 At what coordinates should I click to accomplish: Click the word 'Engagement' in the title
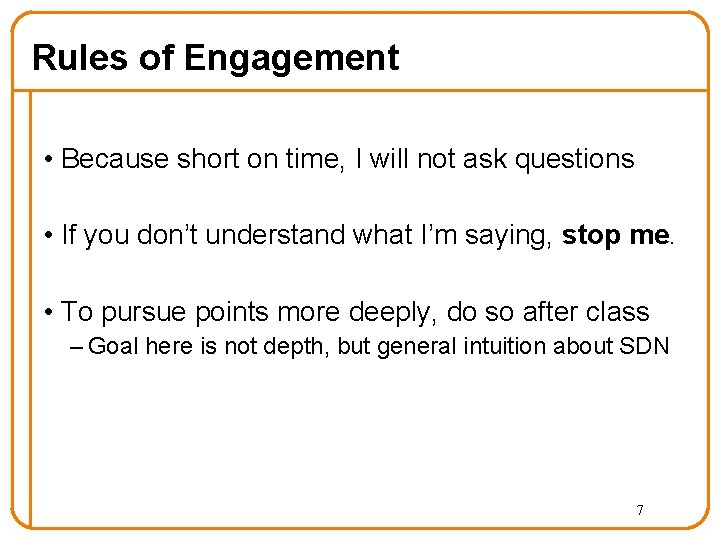pyautogui.click(x=292, y=59)
